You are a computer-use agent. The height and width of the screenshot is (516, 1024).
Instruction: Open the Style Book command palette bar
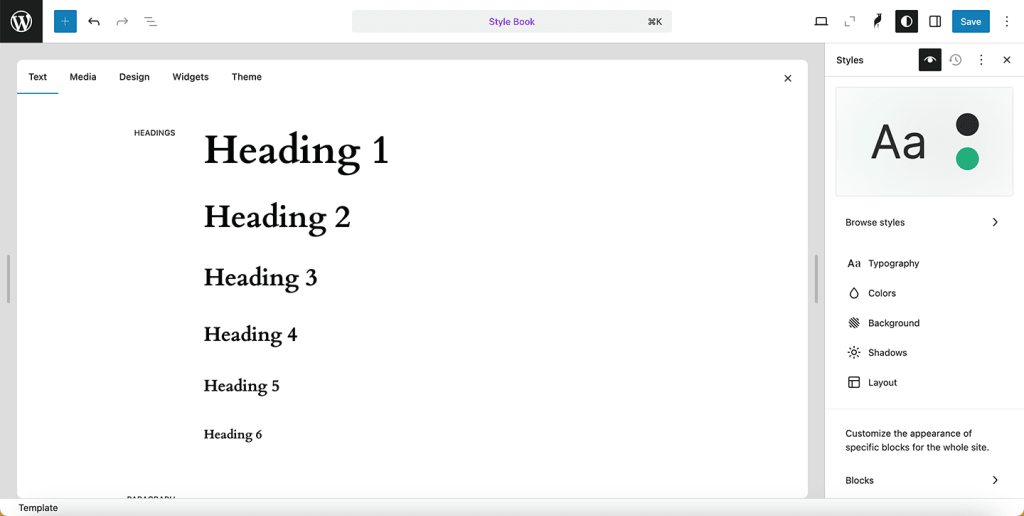(511, 21)
